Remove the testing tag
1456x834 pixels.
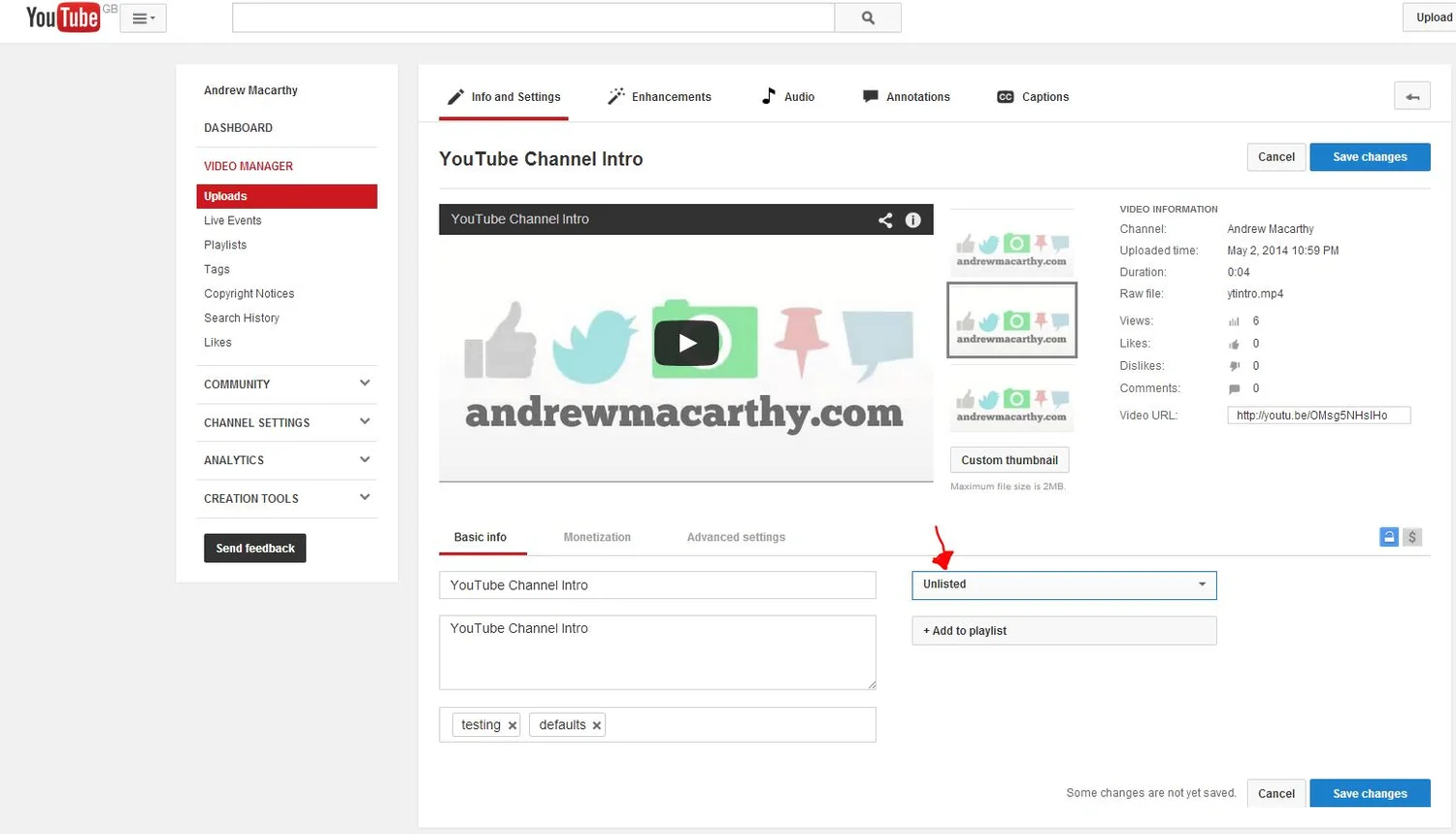pyautogui.click(x=512, y=724)
